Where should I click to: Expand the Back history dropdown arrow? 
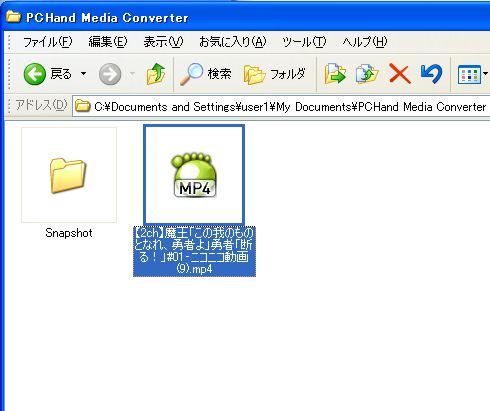pyautogui.click(x=83, y=74)
